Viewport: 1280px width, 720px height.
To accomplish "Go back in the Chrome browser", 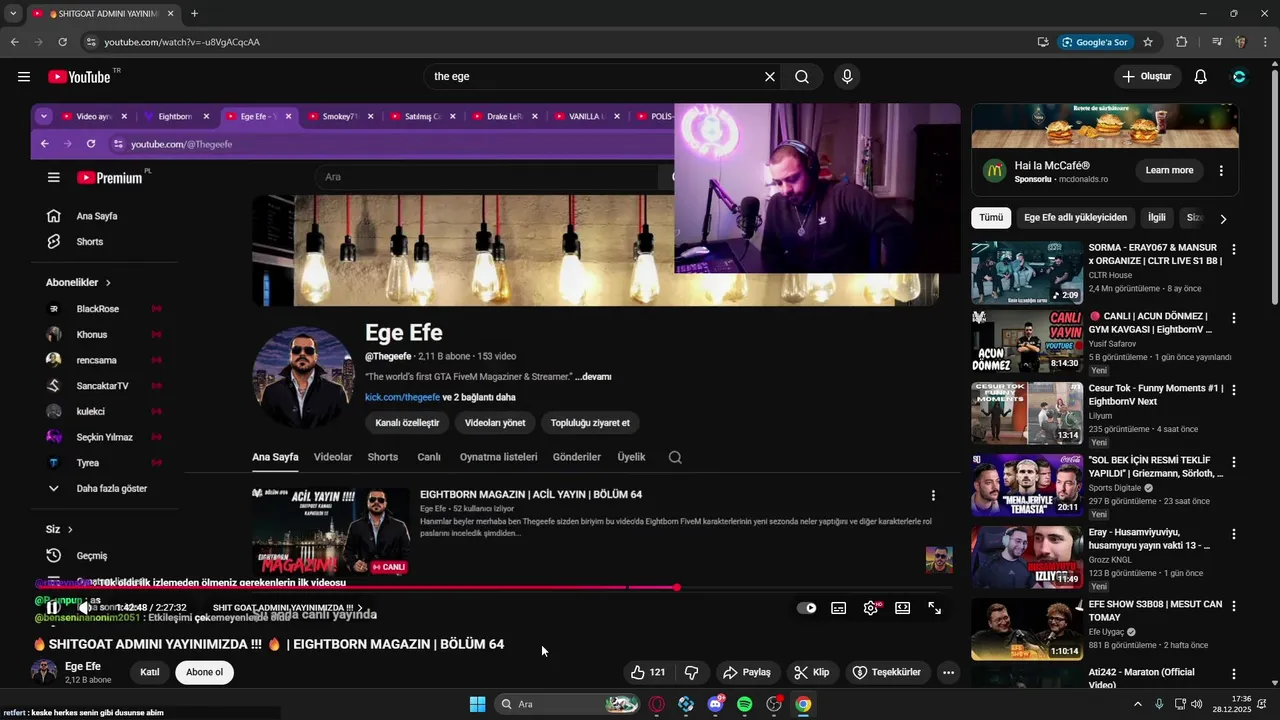I will click(x=14, y=42).
